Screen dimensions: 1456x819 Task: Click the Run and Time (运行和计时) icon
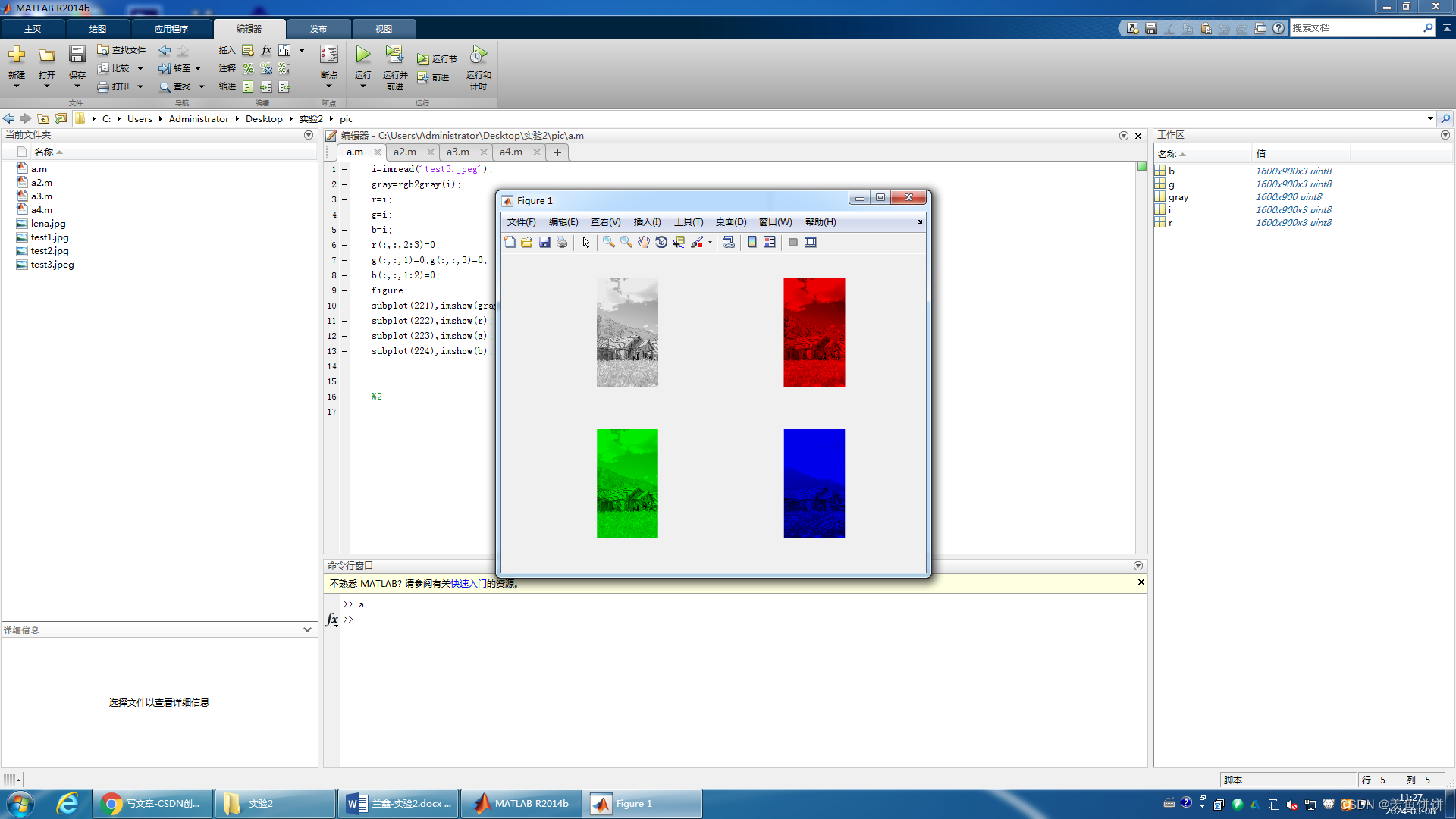478,55
